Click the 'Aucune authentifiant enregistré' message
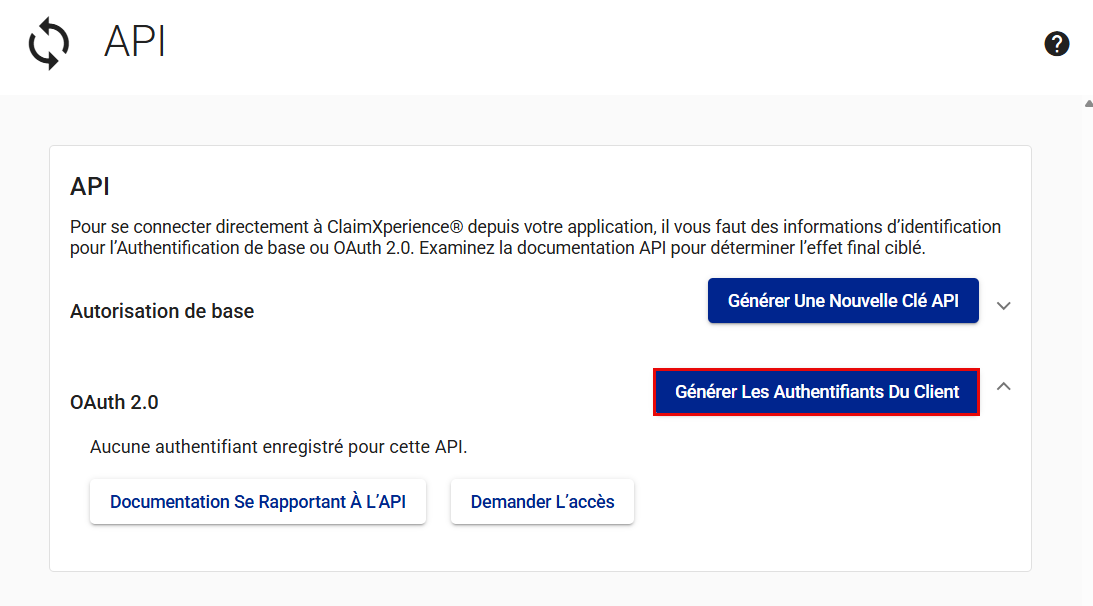The image size is (1093, 606). tap(278, 446)
